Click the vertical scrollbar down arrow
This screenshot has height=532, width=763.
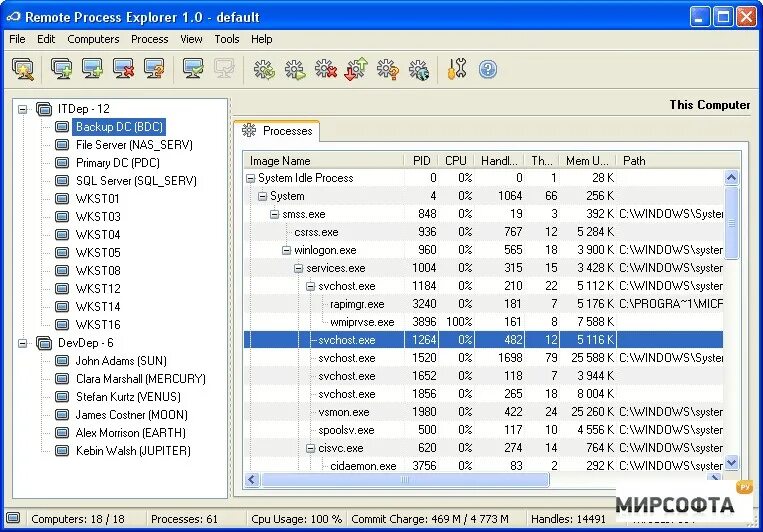pos(731,463)
